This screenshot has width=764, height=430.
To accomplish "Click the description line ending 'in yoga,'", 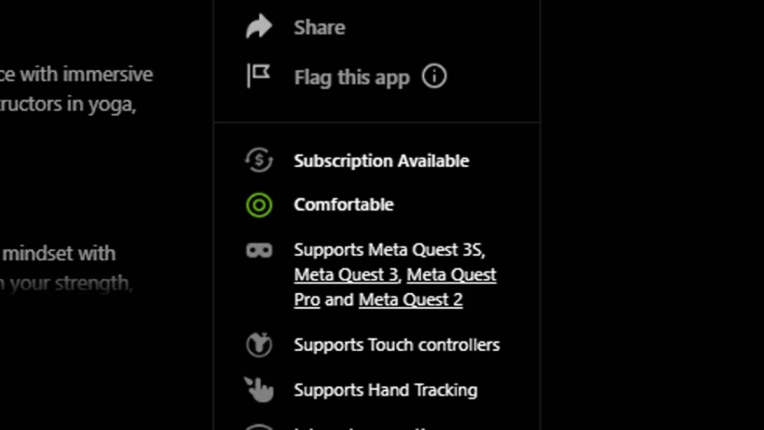I will pos(68,104).
